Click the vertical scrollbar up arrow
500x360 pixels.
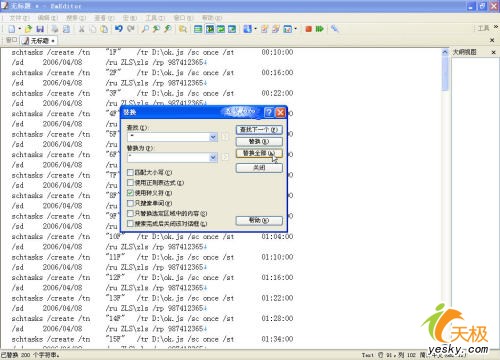coord(445,52)
